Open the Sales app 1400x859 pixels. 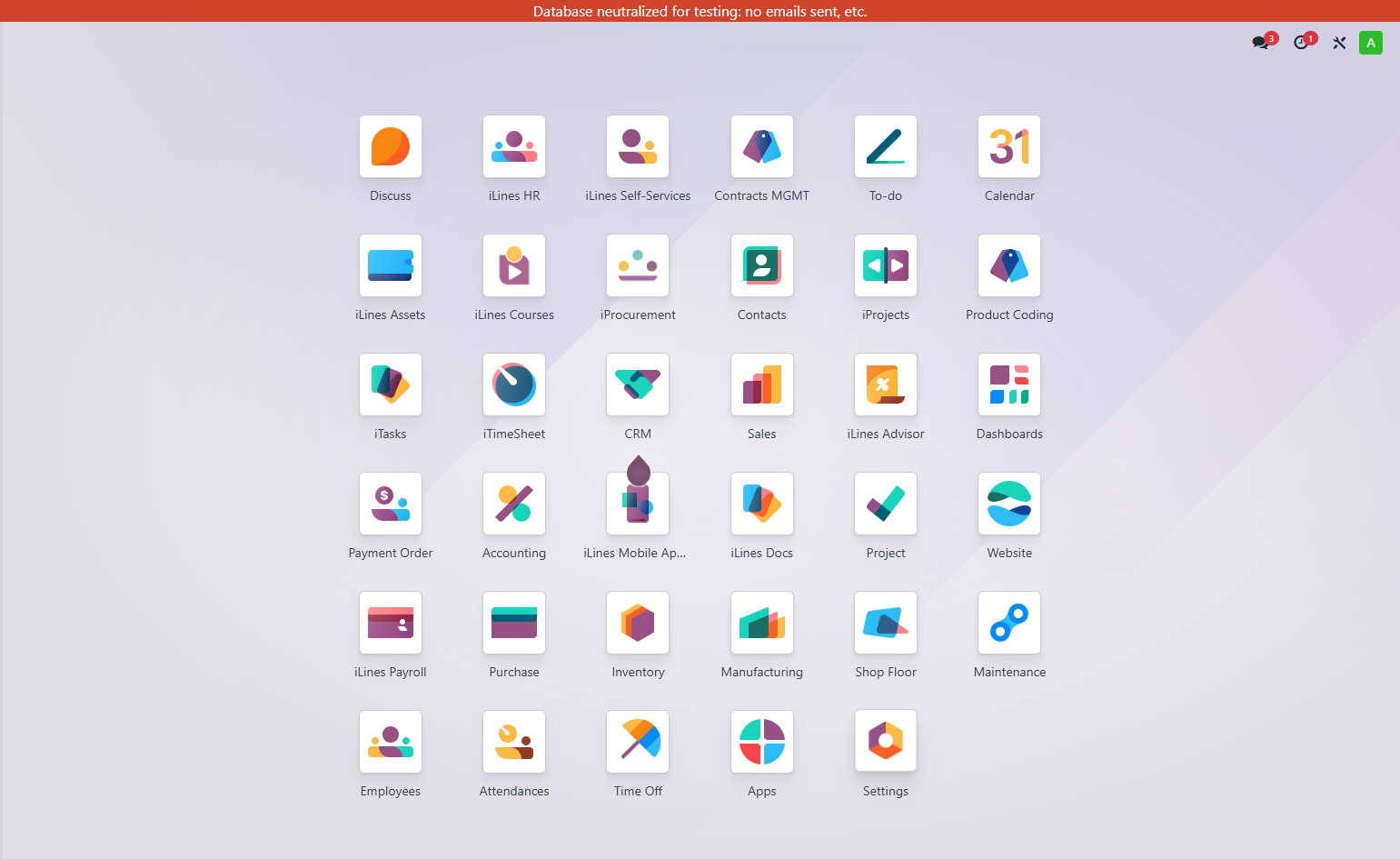[762, 385]
